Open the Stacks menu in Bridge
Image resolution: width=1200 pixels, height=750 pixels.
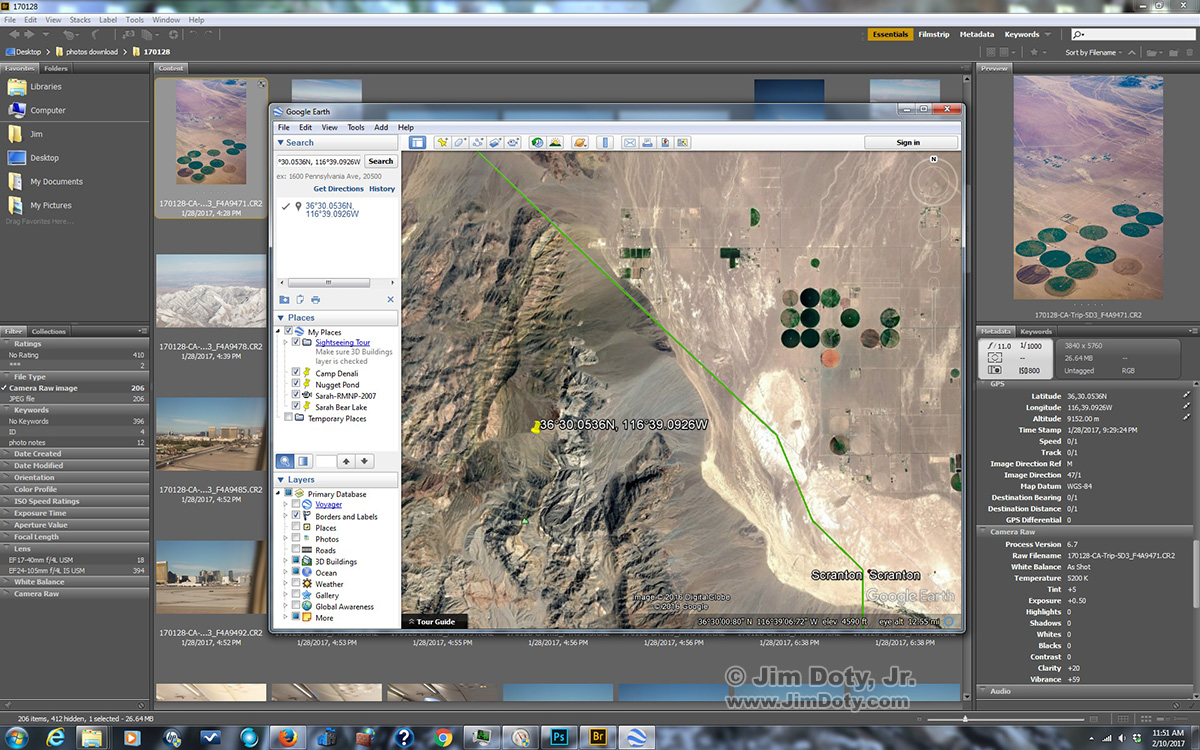[x=80, y=20]
